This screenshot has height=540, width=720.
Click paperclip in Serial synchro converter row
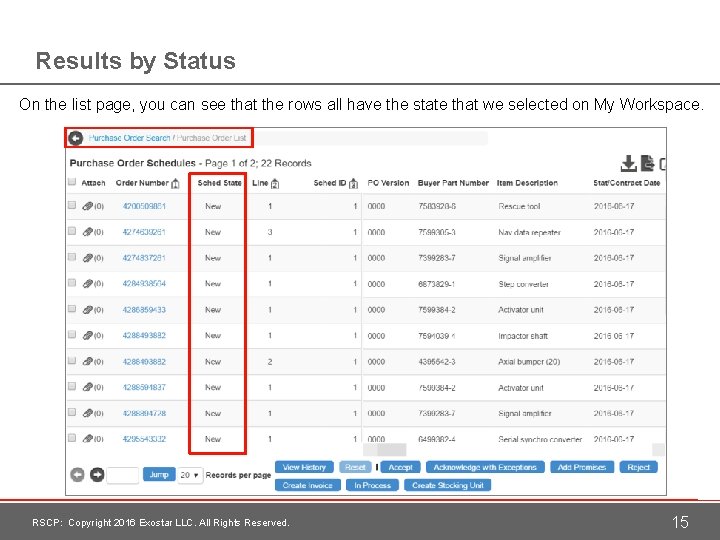pyautogui.click(x=88, y=439)
